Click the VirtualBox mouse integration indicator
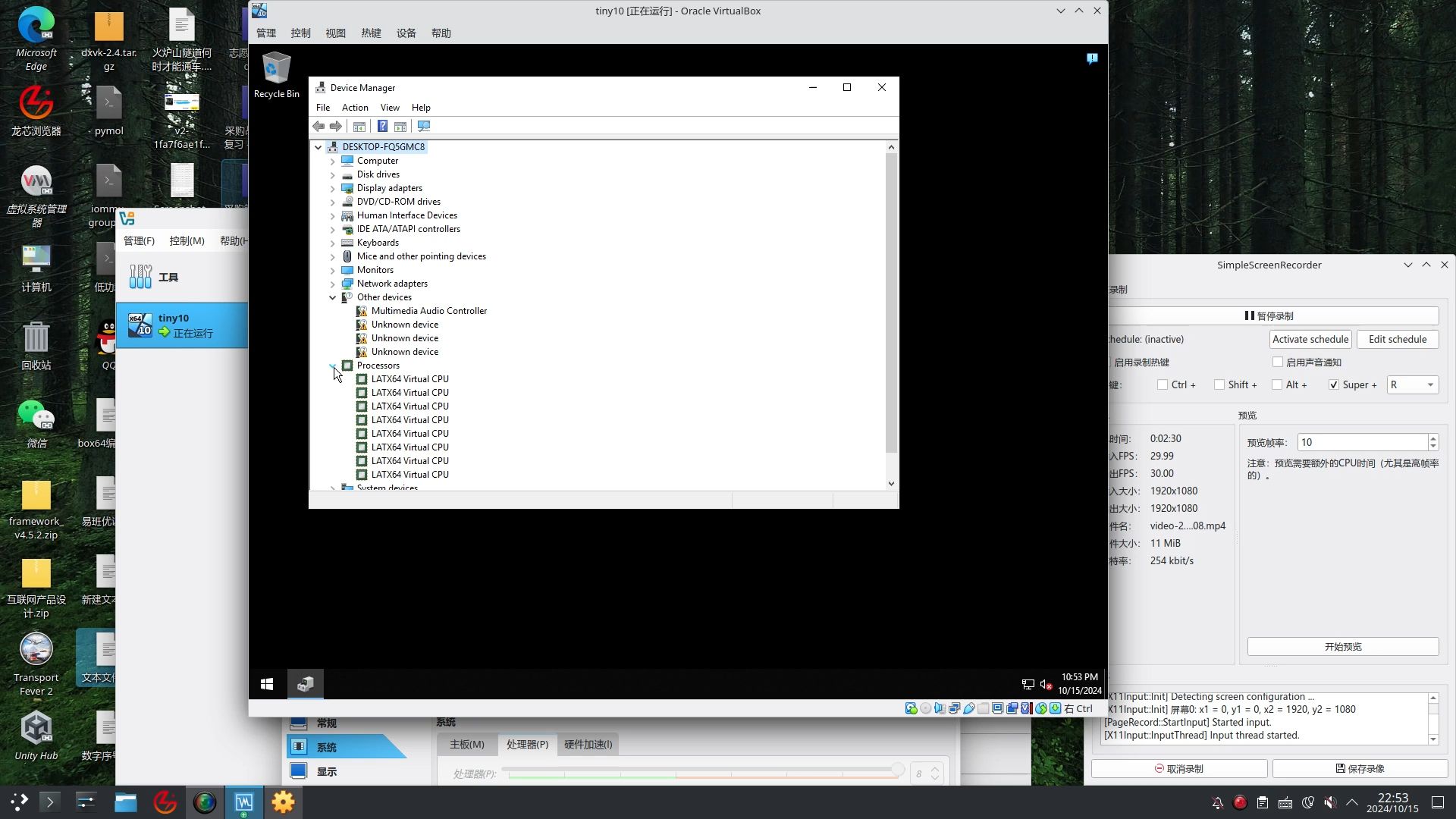This screenshot has width=1456, height=819. pos(1041,709)
